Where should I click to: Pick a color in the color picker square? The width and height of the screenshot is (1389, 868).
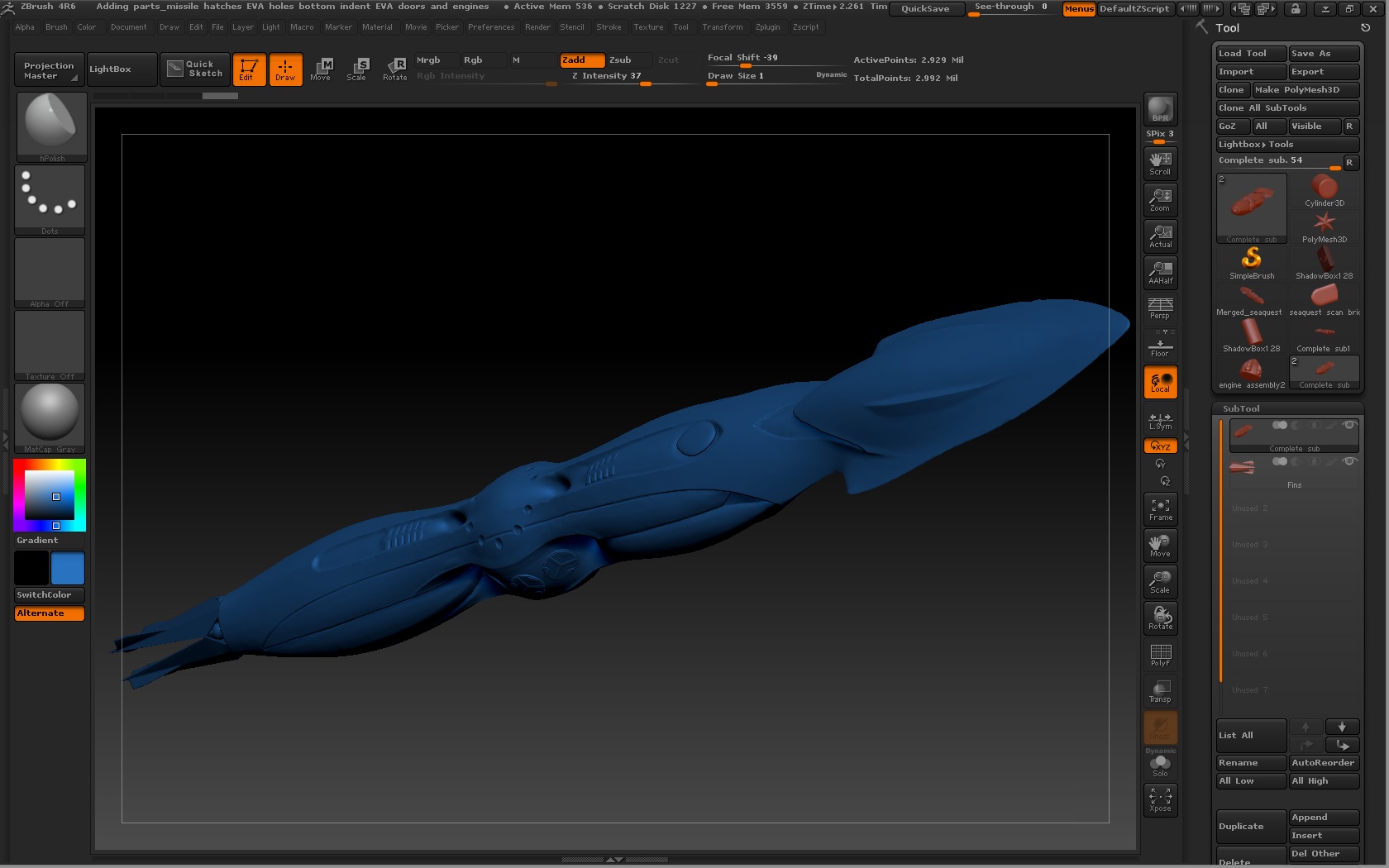click(x=50, y=494)
